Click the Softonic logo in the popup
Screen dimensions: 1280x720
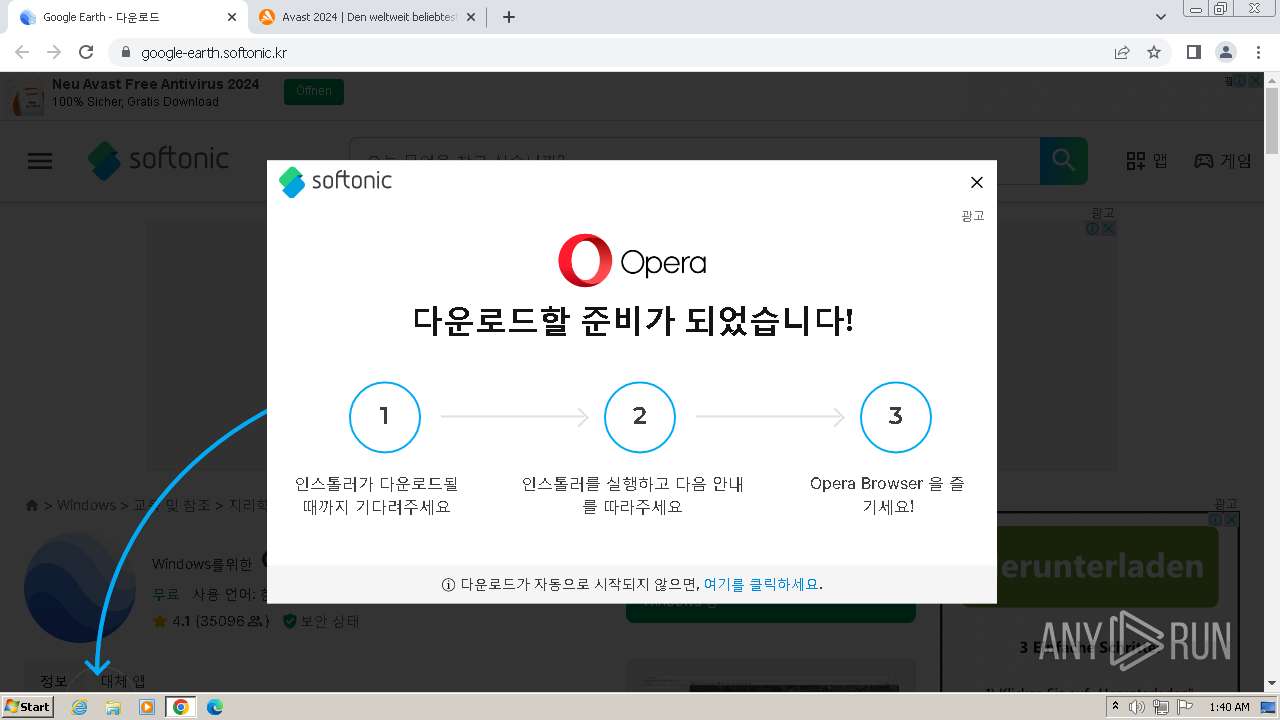pyautogui.click(x=335, y=182)
